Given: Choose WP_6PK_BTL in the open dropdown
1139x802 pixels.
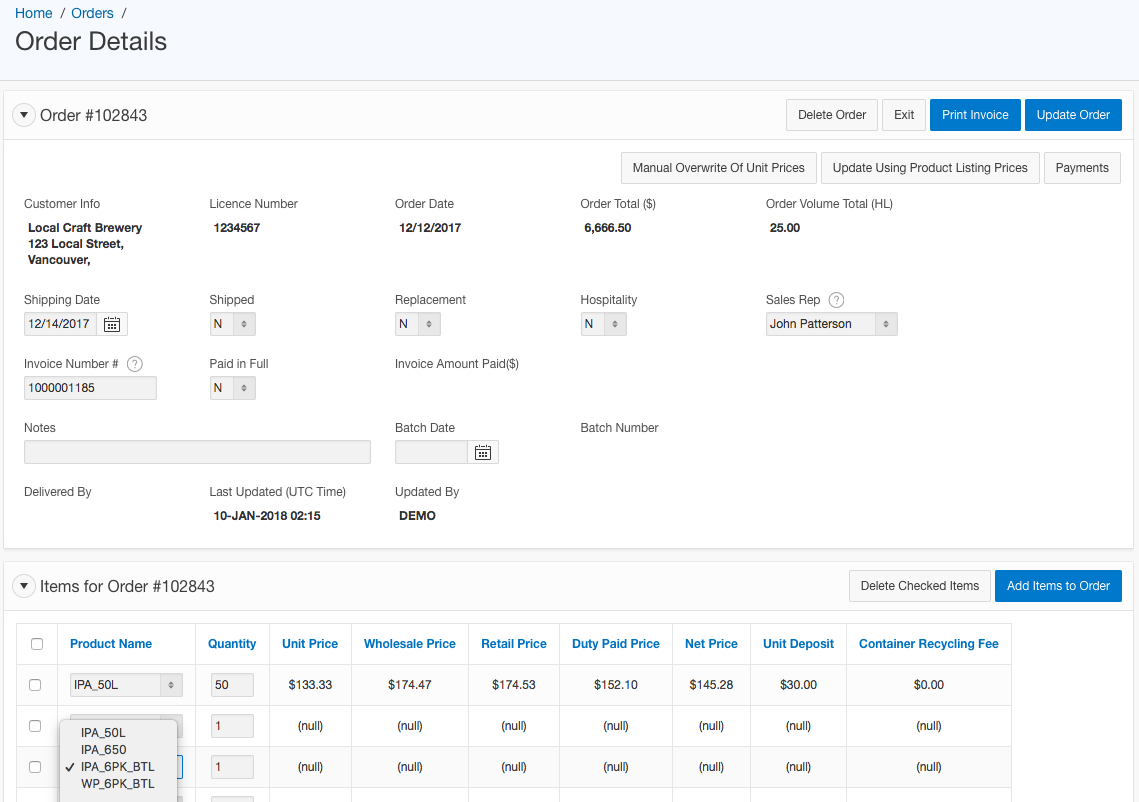Looking at the screenshot, I should (x=118, y=784).
